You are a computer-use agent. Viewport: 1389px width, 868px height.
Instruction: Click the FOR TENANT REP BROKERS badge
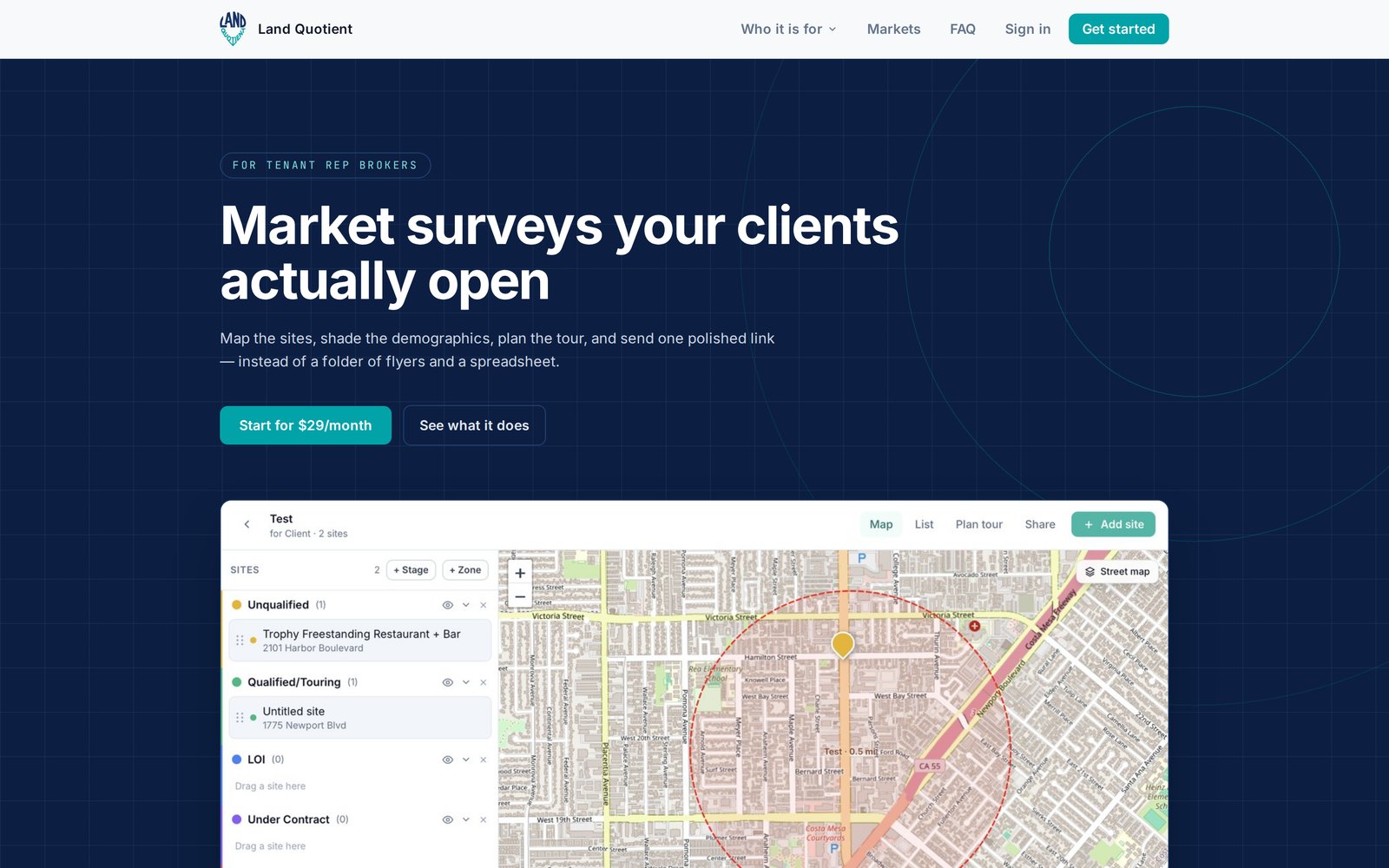coord(326,165)
